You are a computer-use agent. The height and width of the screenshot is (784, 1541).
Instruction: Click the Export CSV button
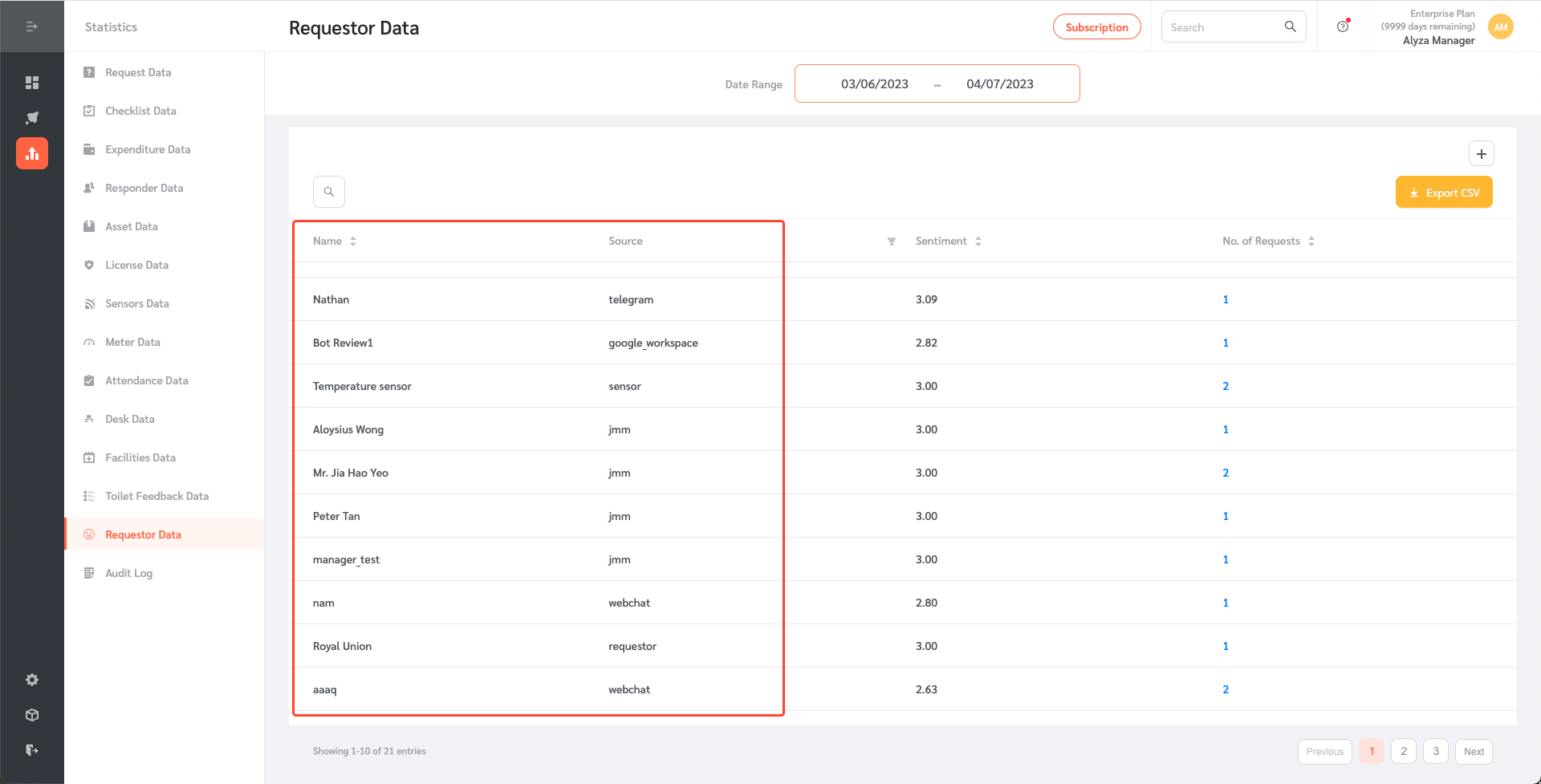(1444, 192)
